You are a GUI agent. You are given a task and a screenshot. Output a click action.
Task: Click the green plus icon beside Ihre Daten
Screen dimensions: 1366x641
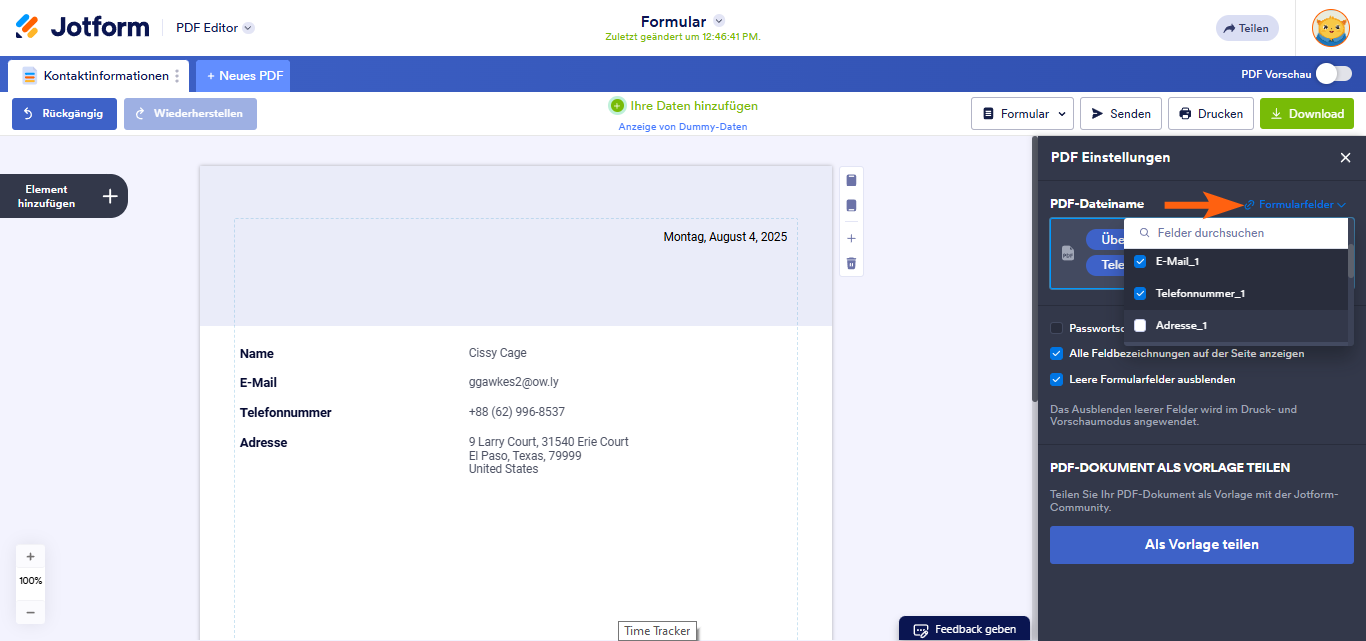617,105
